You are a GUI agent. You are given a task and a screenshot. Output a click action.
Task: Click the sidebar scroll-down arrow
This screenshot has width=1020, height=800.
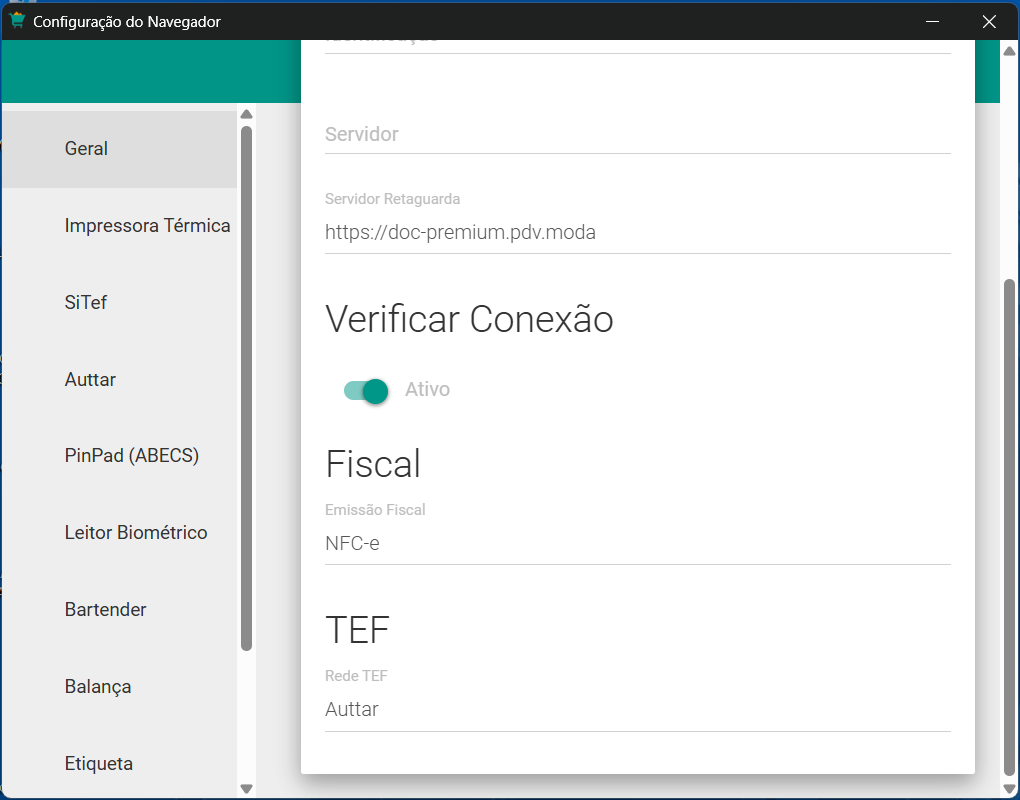pyautogui.click(x=247, y=789)
